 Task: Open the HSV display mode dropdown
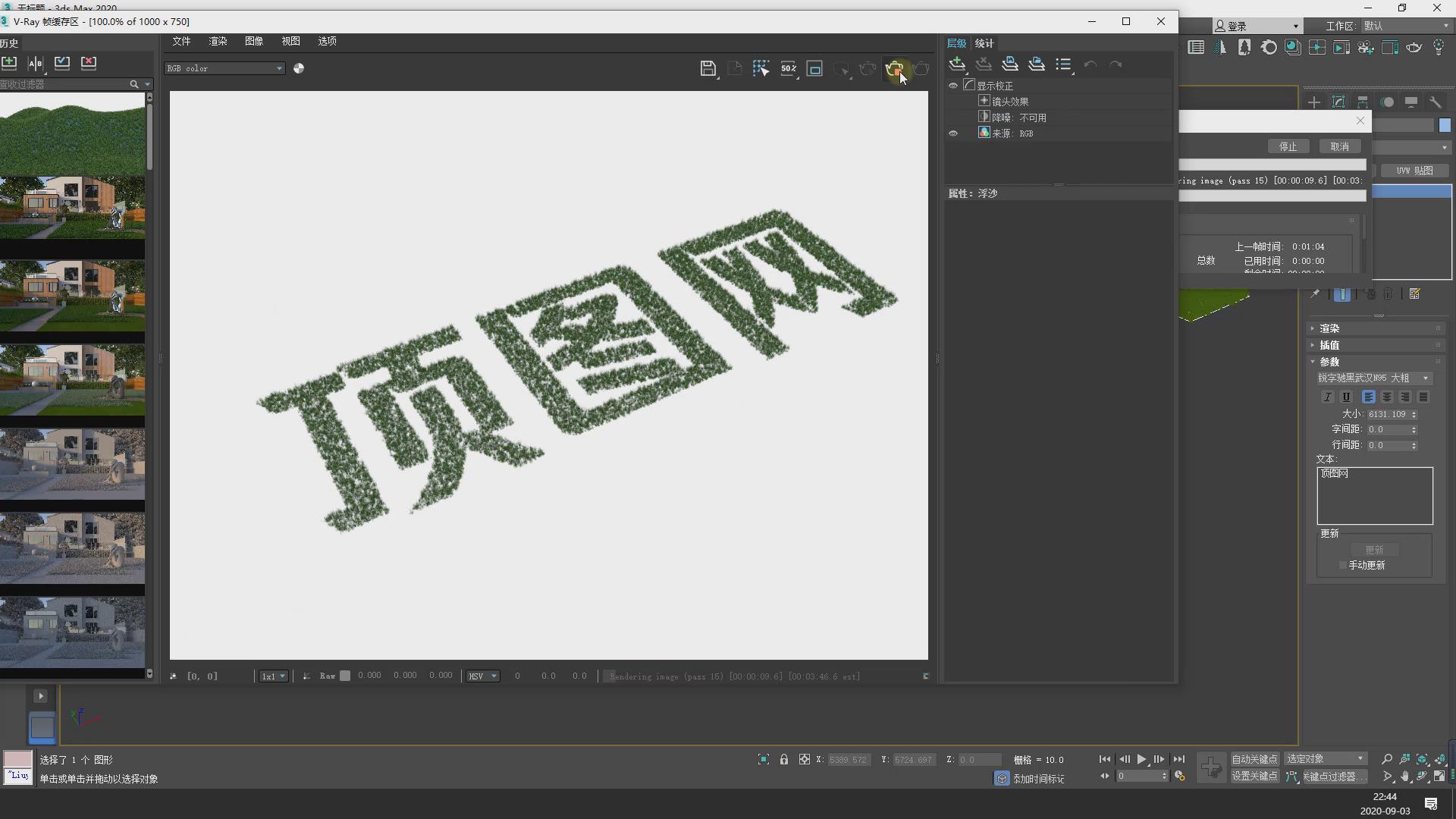pyautogui.click(x=482, y=676)
